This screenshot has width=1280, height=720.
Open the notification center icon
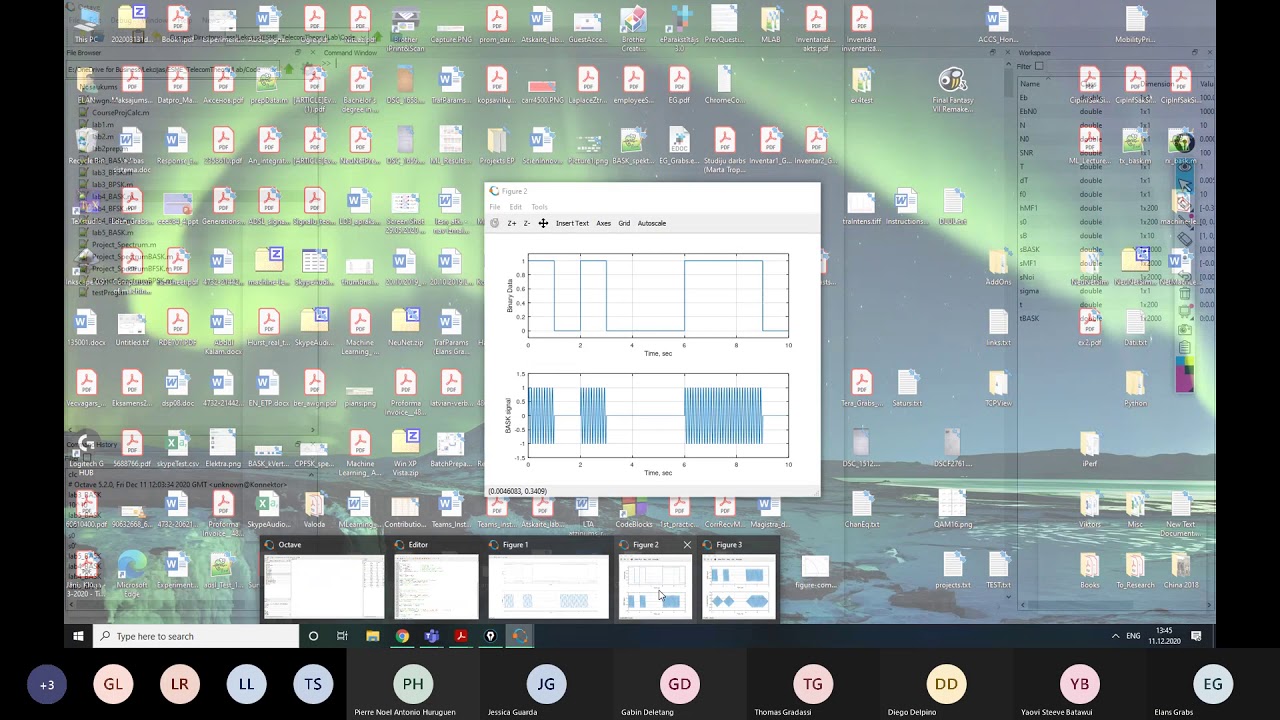[1196, 636]
